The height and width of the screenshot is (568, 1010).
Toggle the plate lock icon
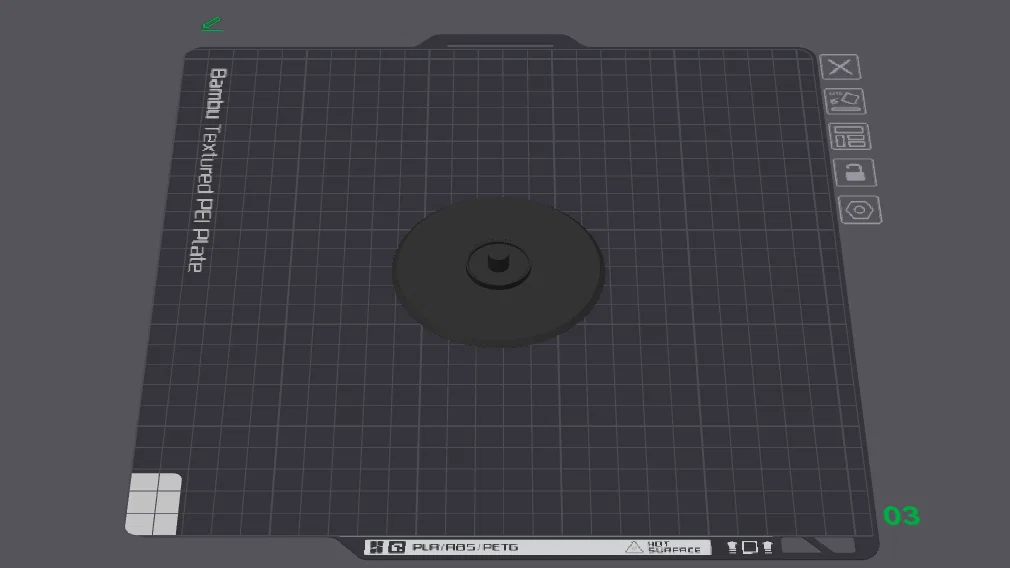(x=855, y=173)
